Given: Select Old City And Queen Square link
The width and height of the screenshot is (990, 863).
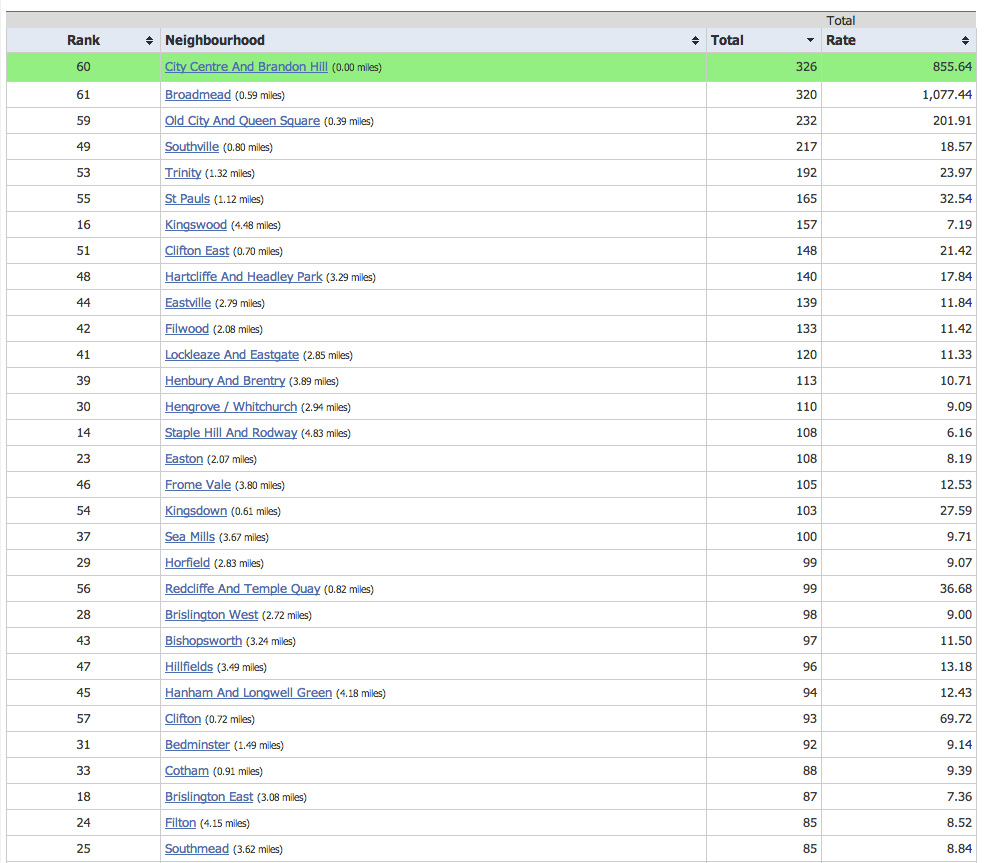Looking at the screenshot, I should point(242,121).
